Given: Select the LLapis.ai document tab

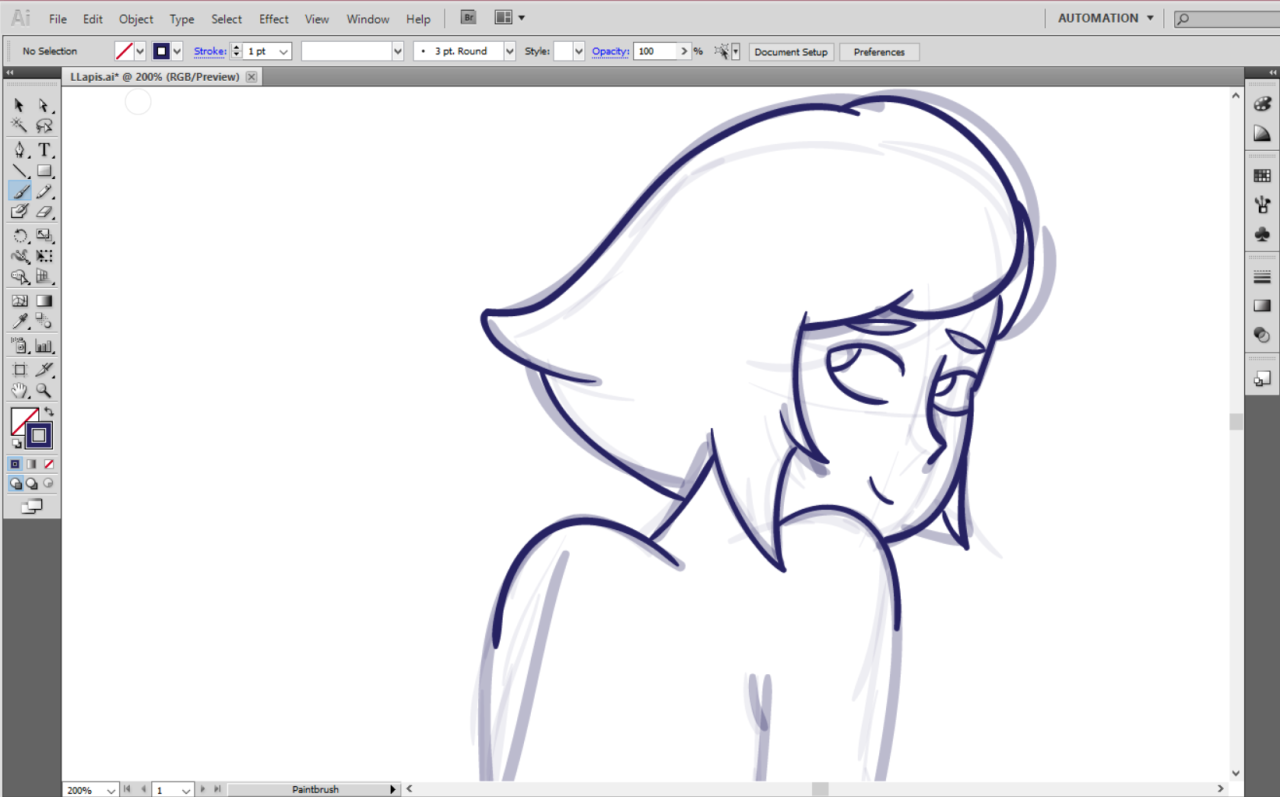Looking at the screenshot, I should tap(154, 77).
